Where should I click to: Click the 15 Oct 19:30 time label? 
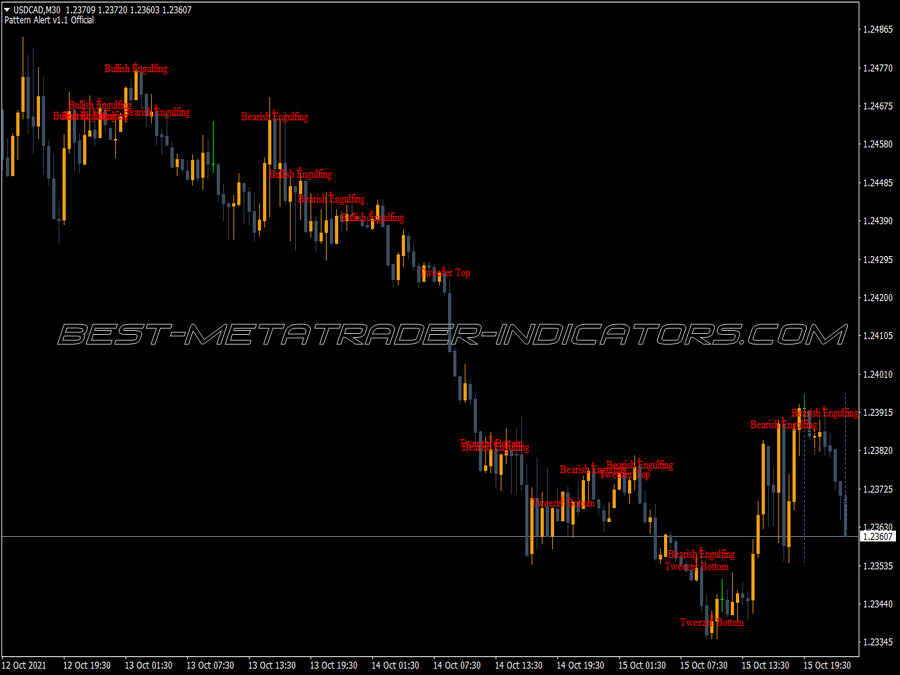(827, 665)
